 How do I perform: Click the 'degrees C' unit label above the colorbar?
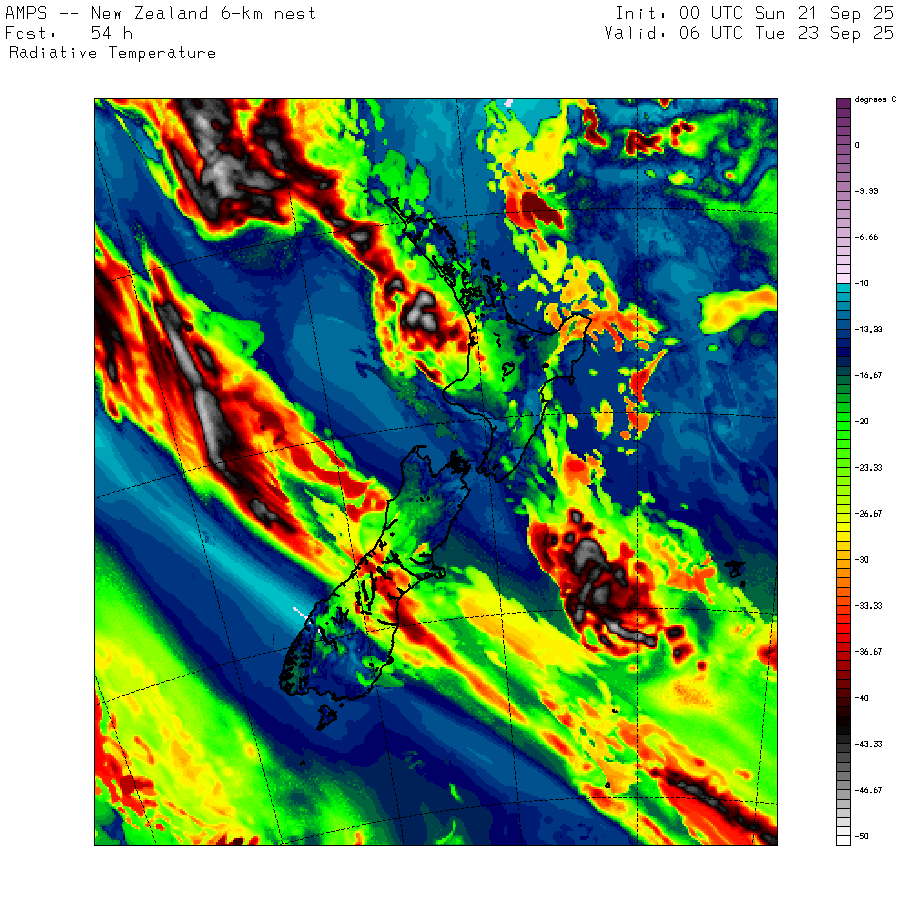tap(875, 100)
